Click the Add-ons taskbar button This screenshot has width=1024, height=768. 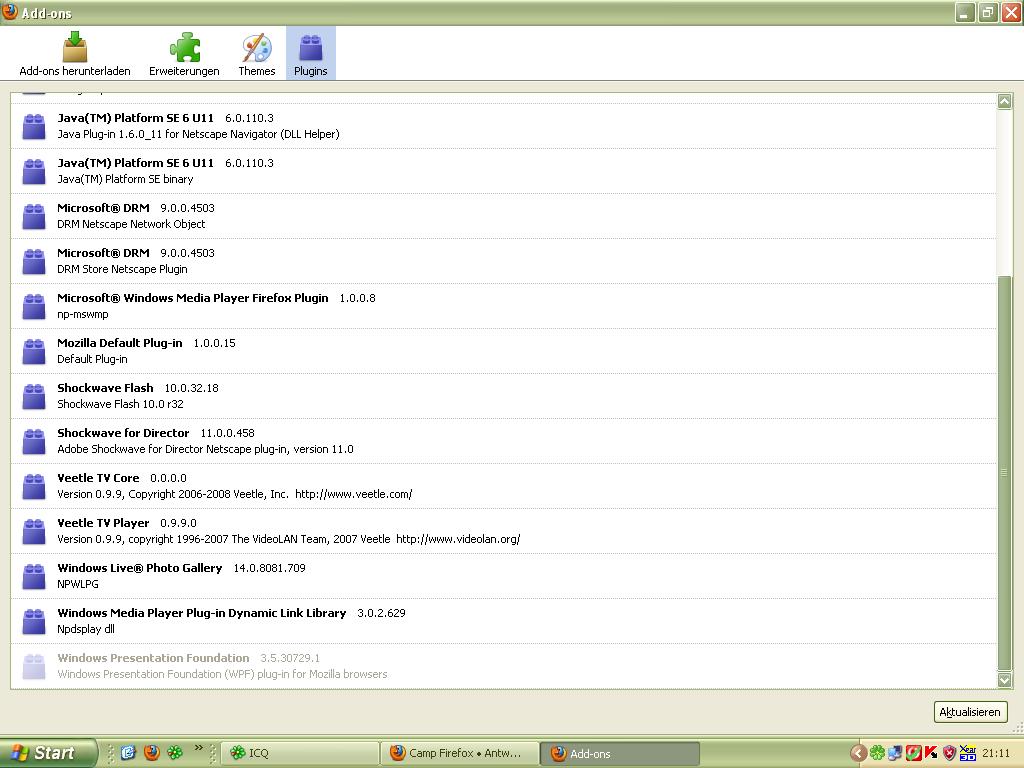[x=620, y=754]
